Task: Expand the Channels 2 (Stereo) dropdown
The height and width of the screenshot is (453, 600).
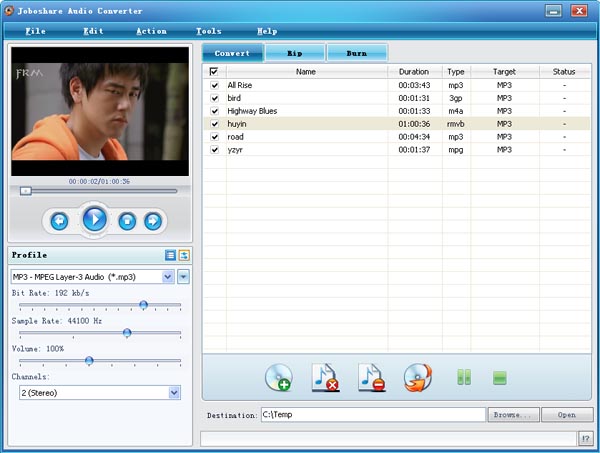Action: click(174, 393)
